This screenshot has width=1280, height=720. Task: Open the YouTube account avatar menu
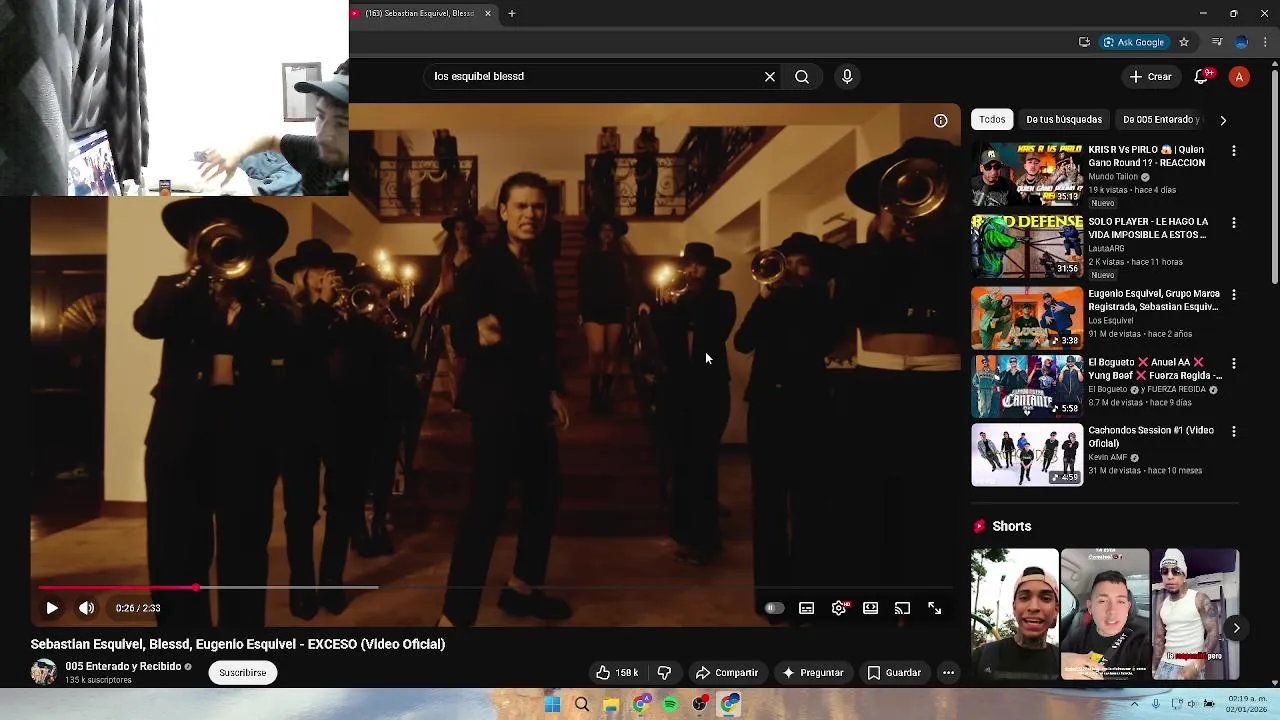(1239, 77)
